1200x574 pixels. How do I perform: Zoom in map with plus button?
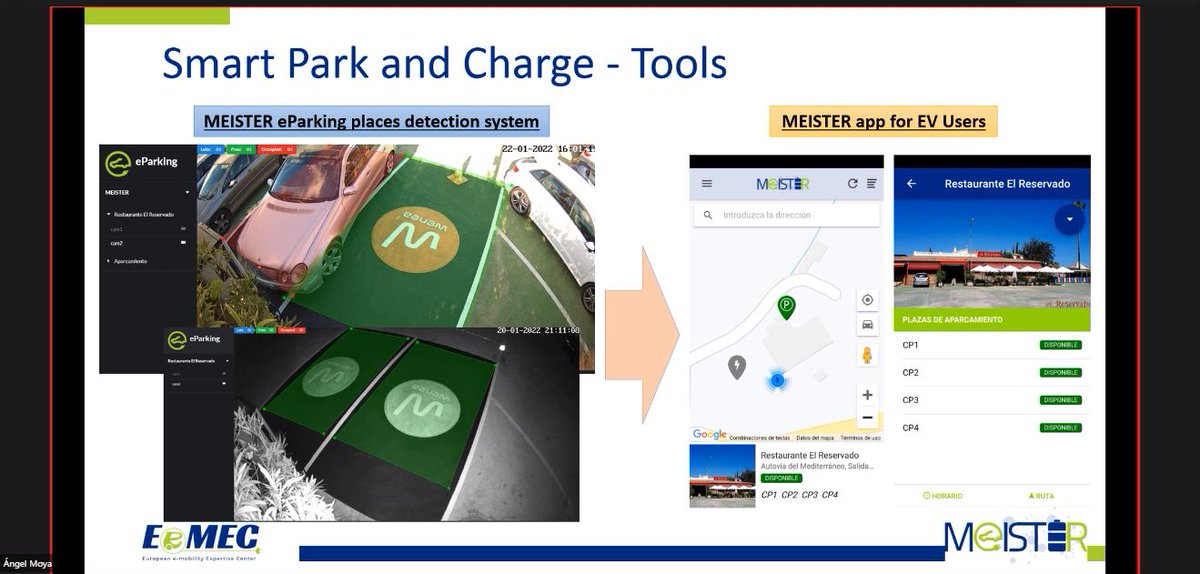pos(867,395)
